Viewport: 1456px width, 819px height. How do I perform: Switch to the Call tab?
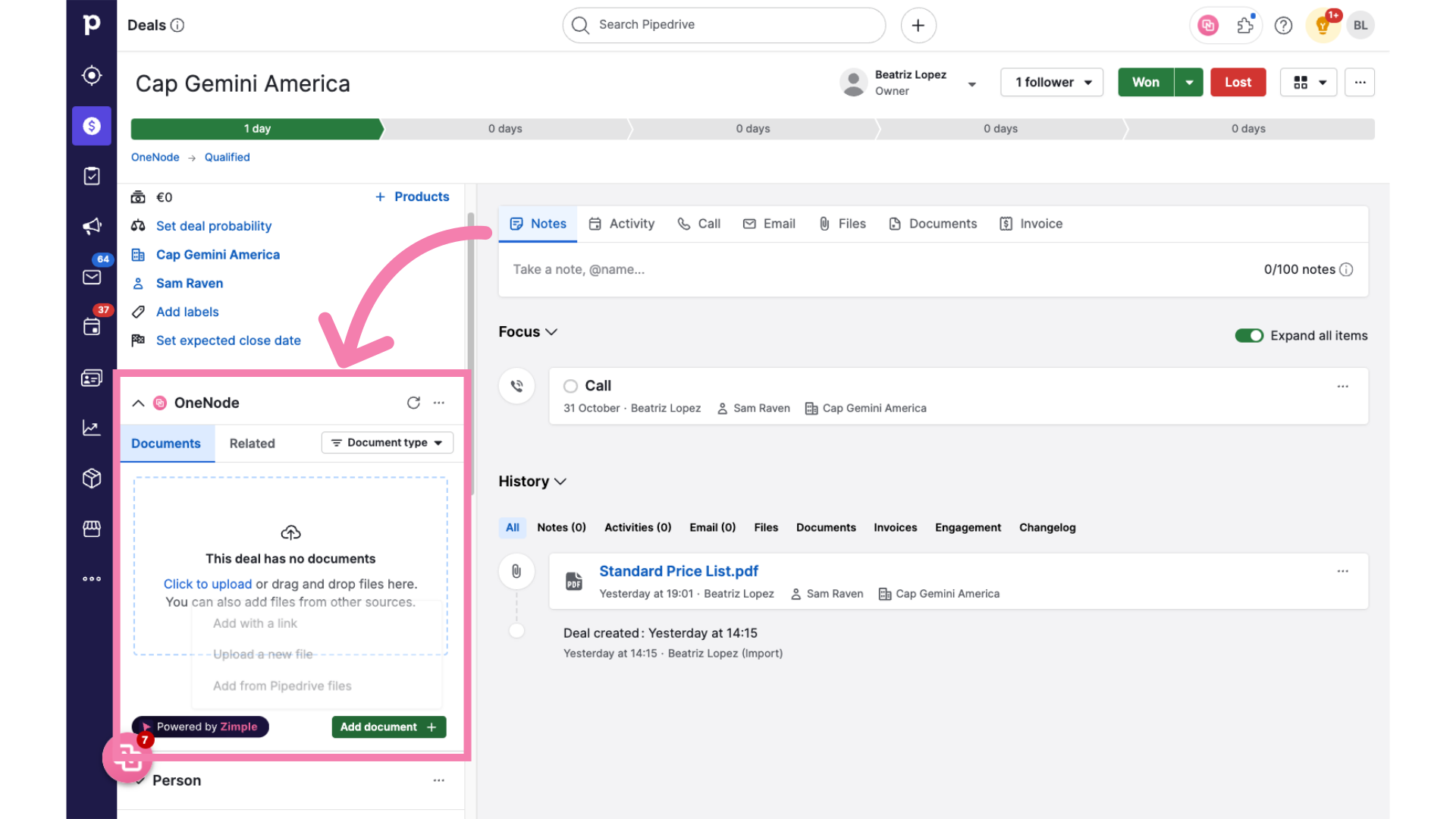click(x=699, y=224)
